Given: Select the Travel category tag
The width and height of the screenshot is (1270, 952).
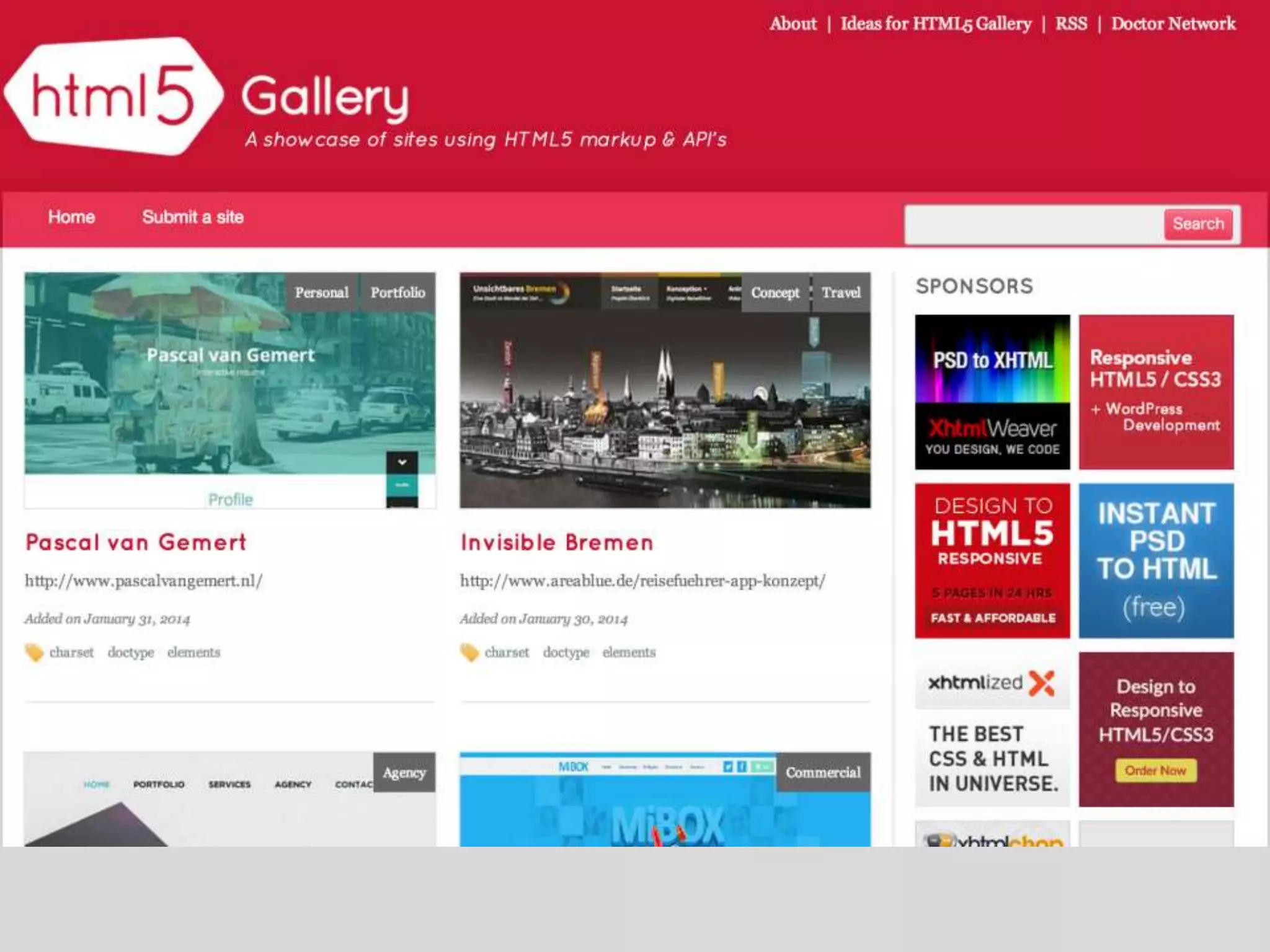Looking at the screenshot, I should click(x=841, y=293).
